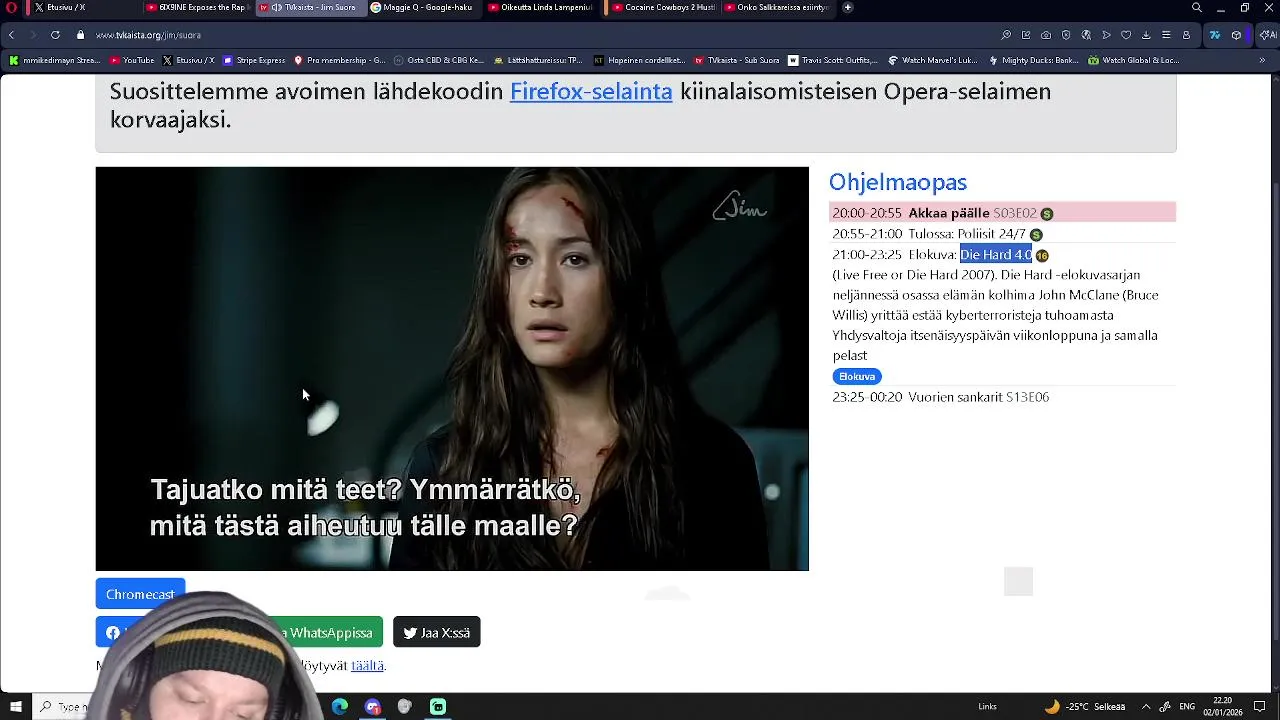Click the Chromecast button
Screen dimensions: 1280x720
point(140,594)
